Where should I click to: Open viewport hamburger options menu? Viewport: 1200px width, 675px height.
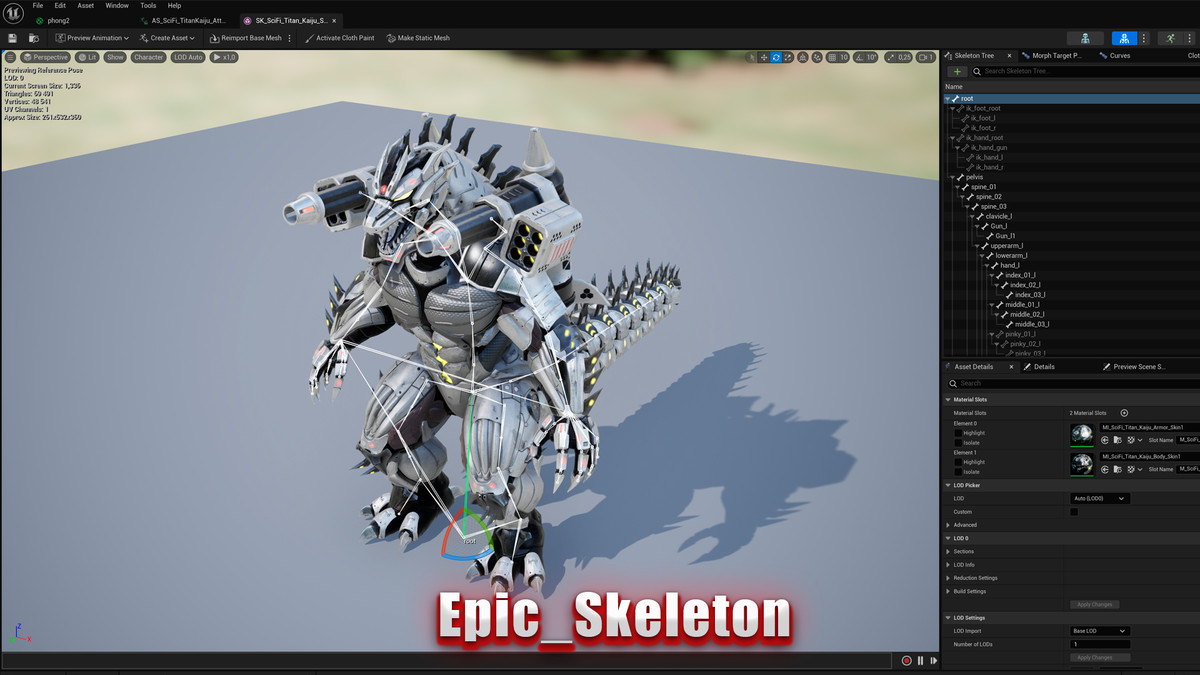point(10,57)
